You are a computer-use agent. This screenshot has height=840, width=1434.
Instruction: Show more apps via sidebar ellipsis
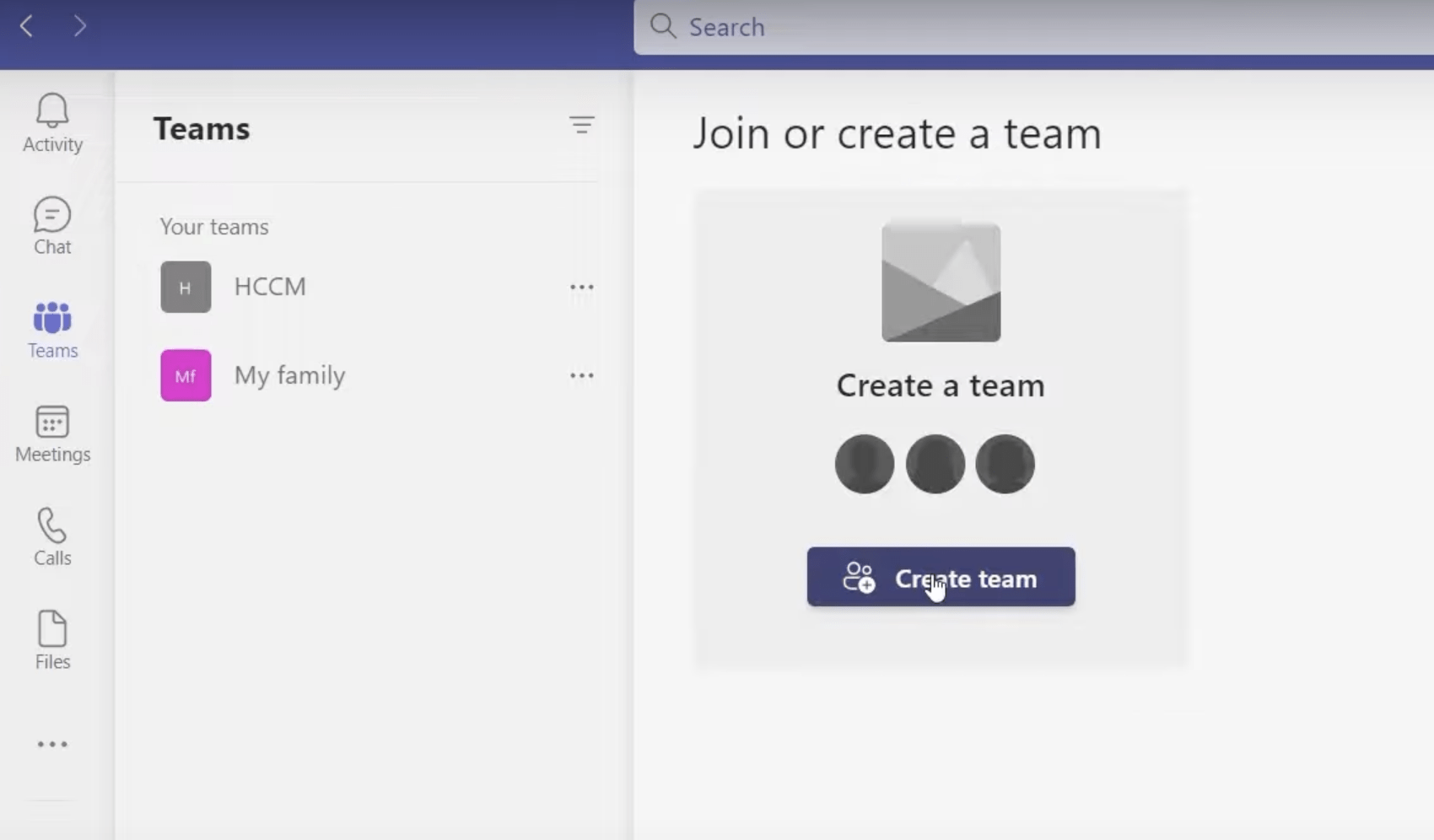52,744
